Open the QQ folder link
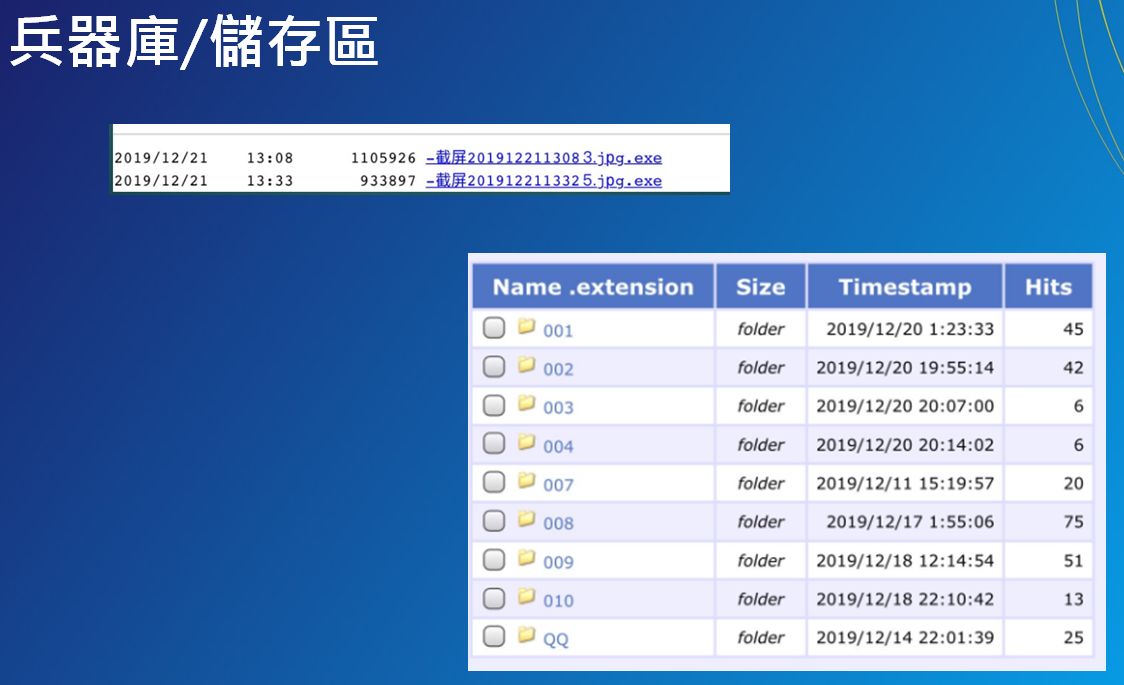 click(556, 640)
